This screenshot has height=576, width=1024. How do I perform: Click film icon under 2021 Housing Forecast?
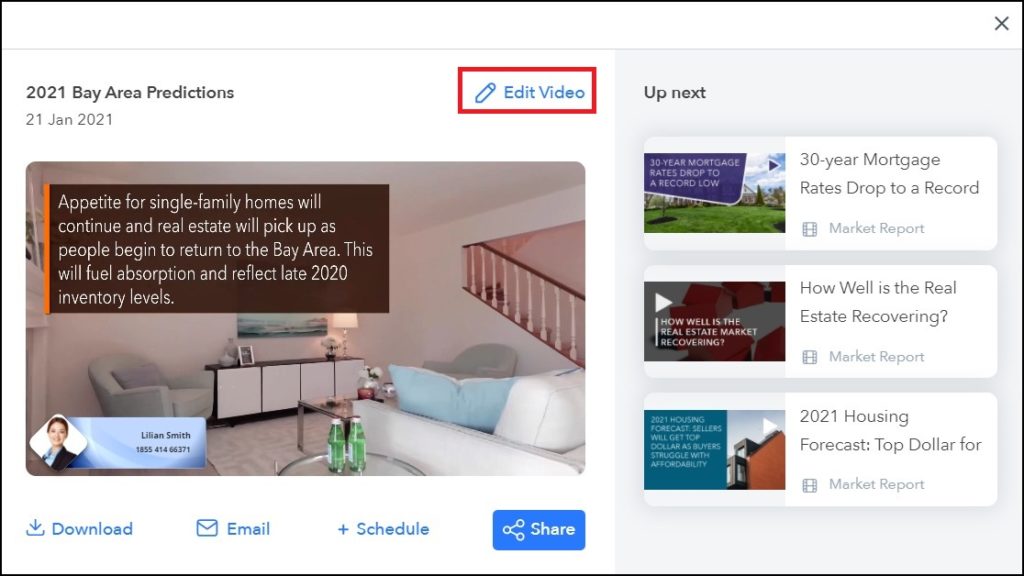click(810, 485)
